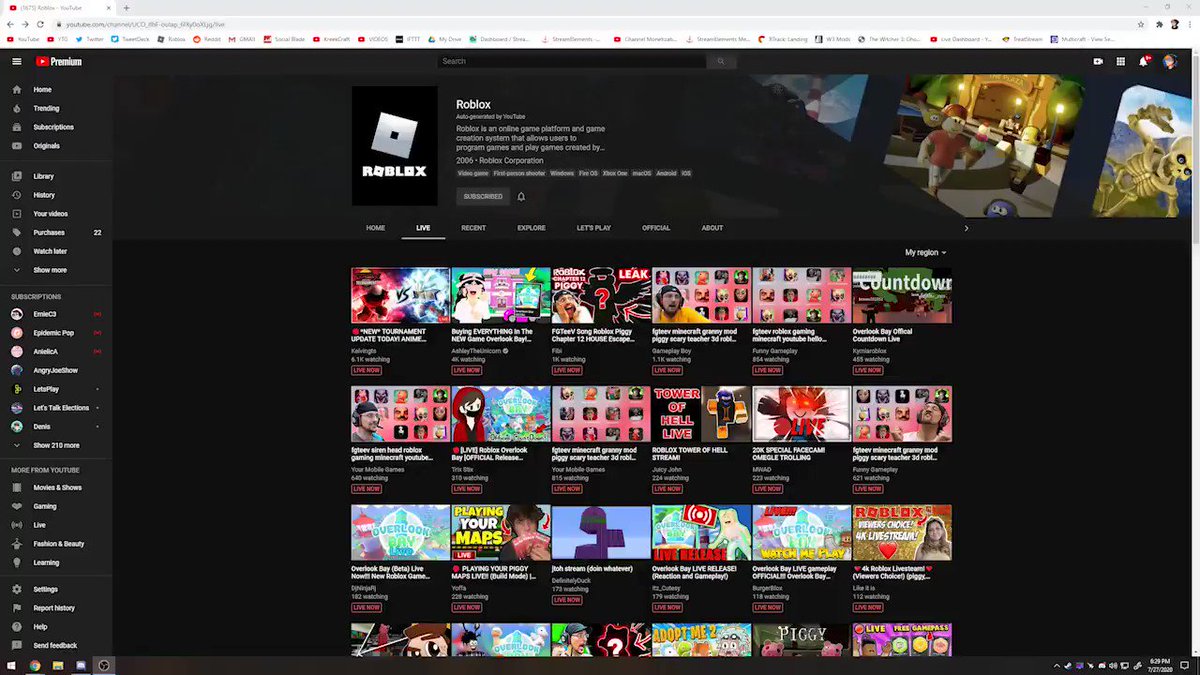Switch to the LET'S PLAY channel tab
Viewport: 1200px width, 675px height.
594,228
